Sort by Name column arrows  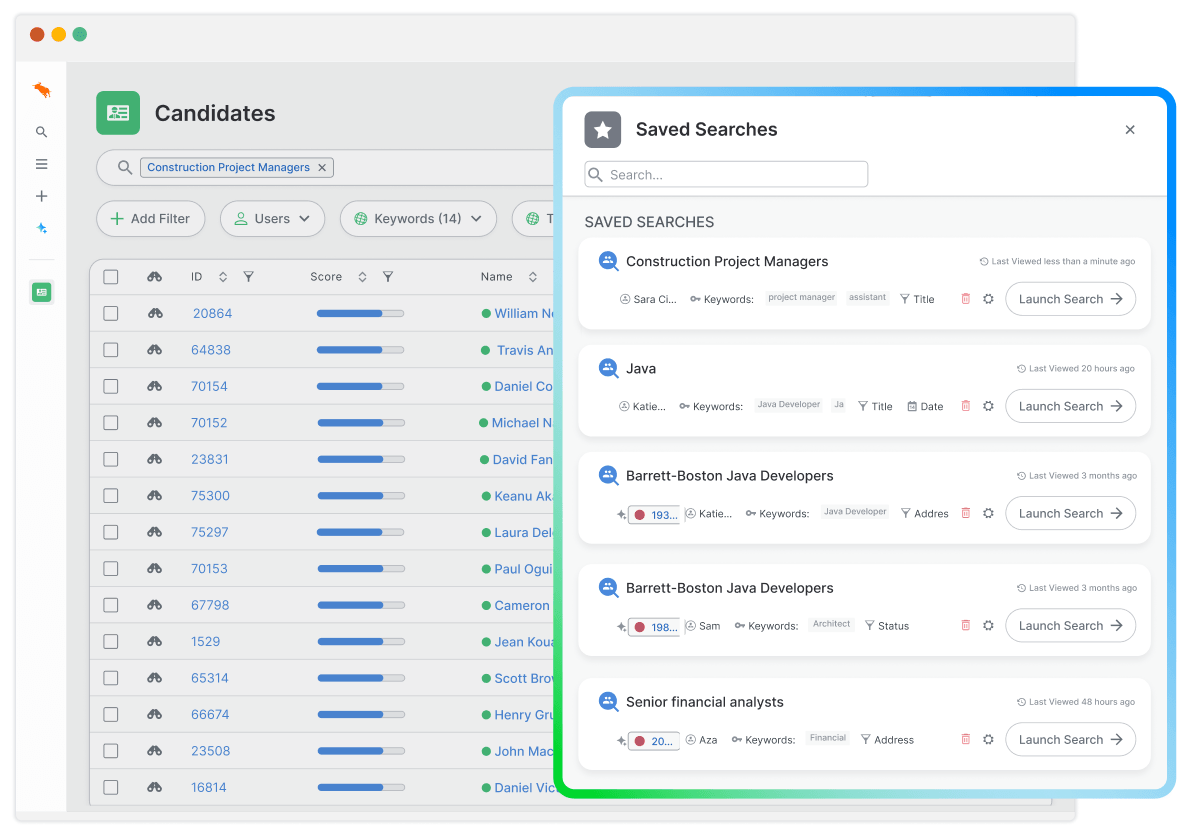click(x=533, y=277)
